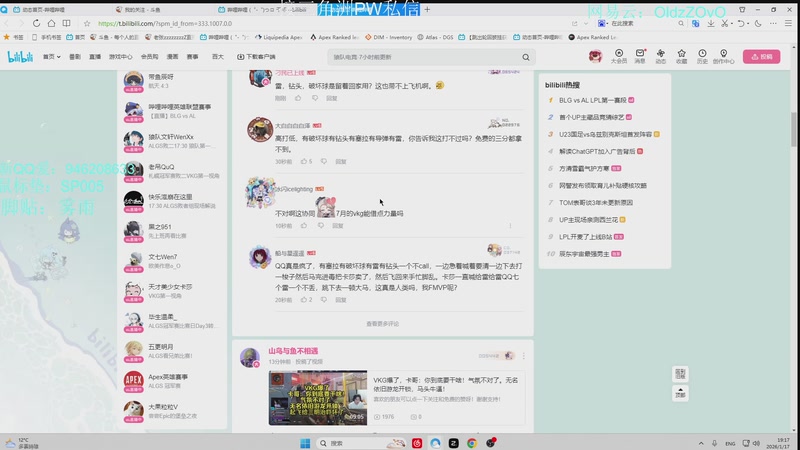Open a new browser tab with plus

427,9
